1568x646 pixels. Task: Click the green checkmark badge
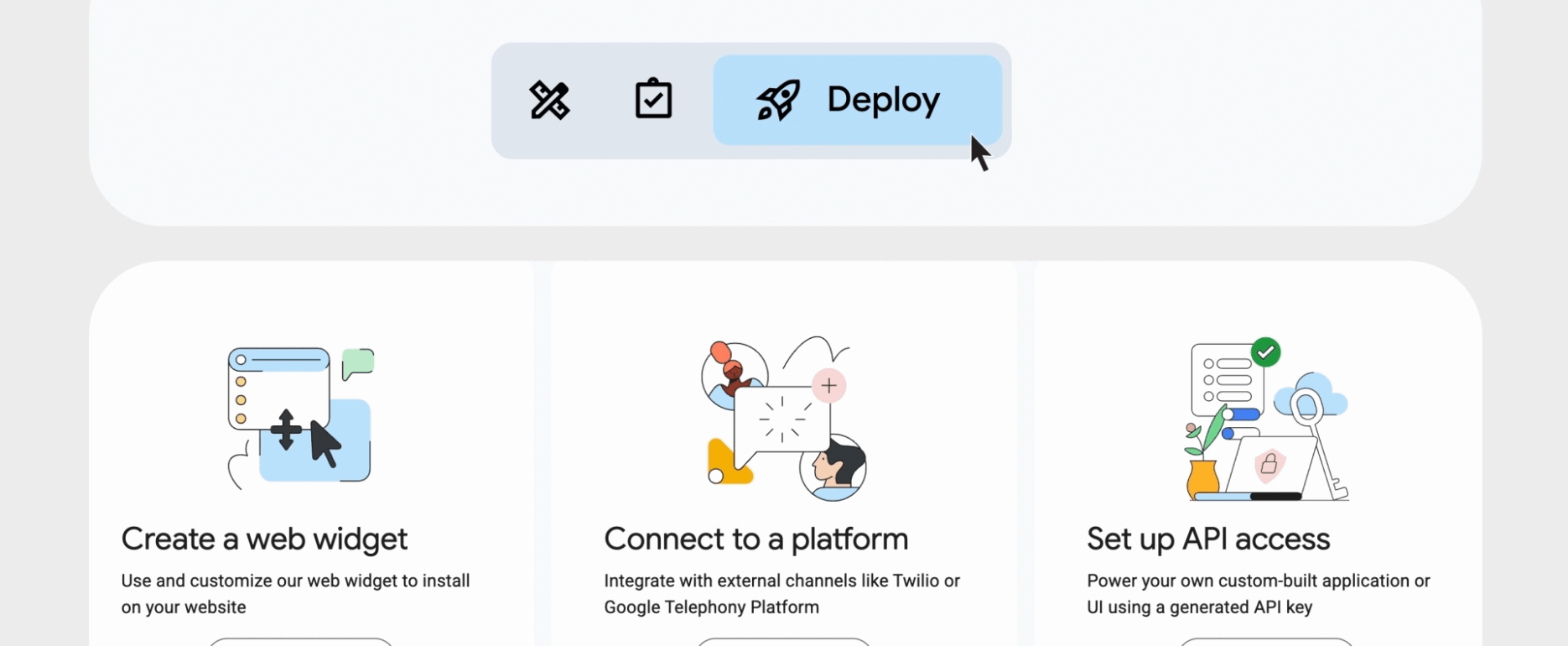[x=1265, y=352]
